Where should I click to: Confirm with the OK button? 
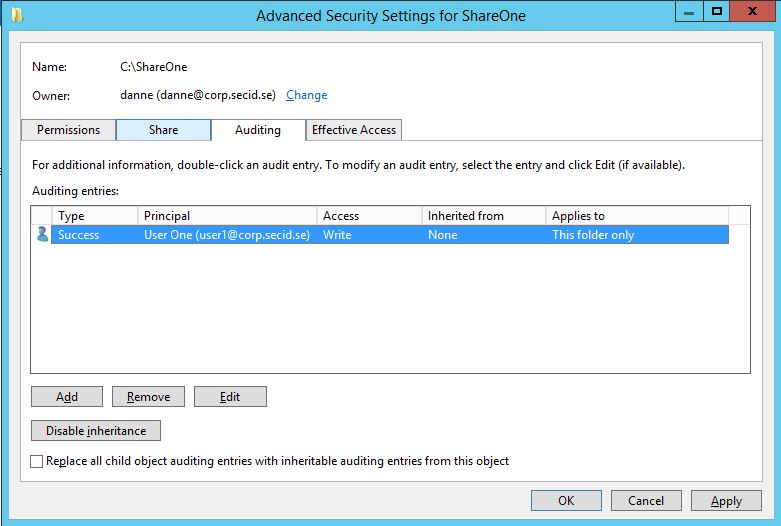(566, 501)
